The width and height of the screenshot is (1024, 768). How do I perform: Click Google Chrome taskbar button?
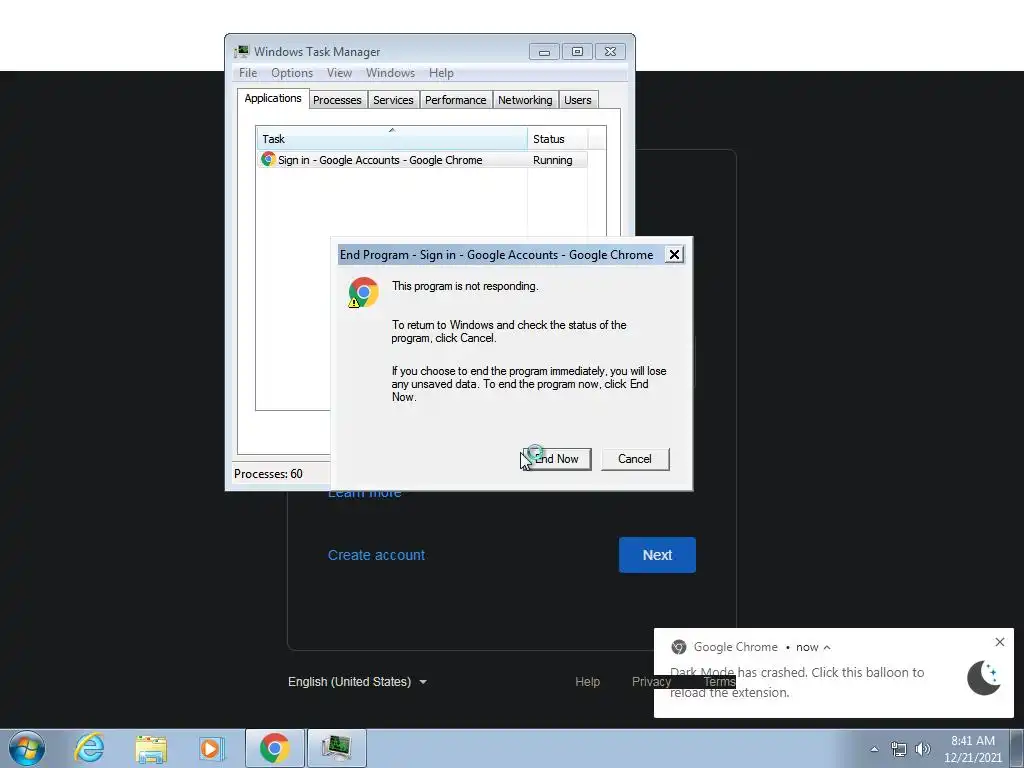[x=274, y=748]
